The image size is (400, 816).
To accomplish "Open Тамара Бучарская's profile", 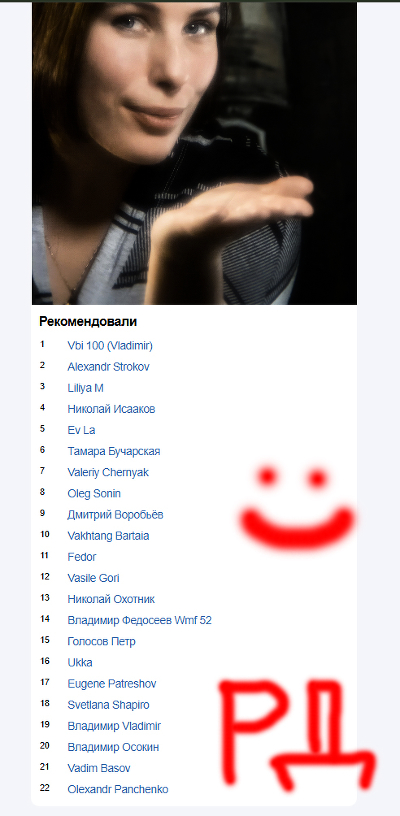I will point(114,451).
